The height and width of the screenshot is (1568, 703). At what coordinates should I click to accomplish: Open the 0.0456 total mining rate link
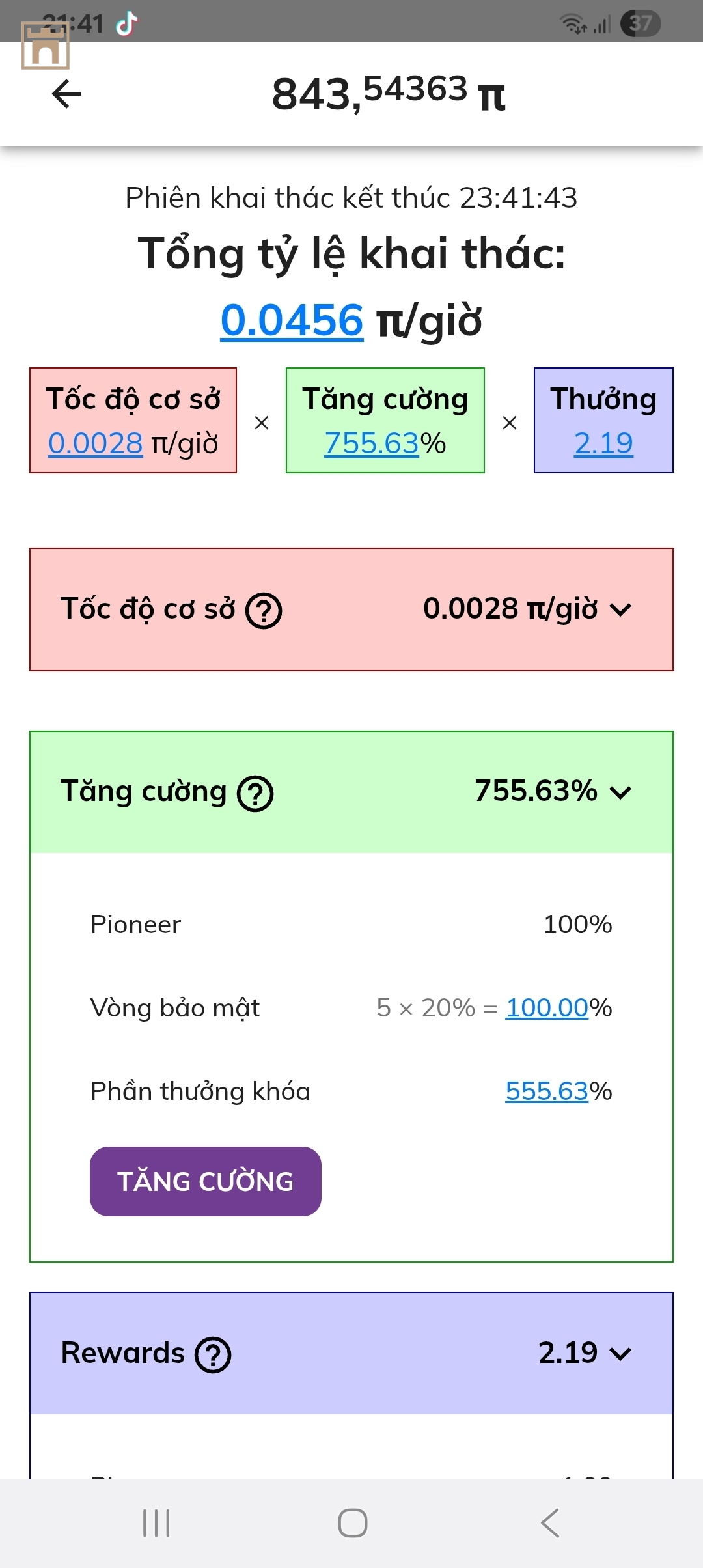pos(292,320)
